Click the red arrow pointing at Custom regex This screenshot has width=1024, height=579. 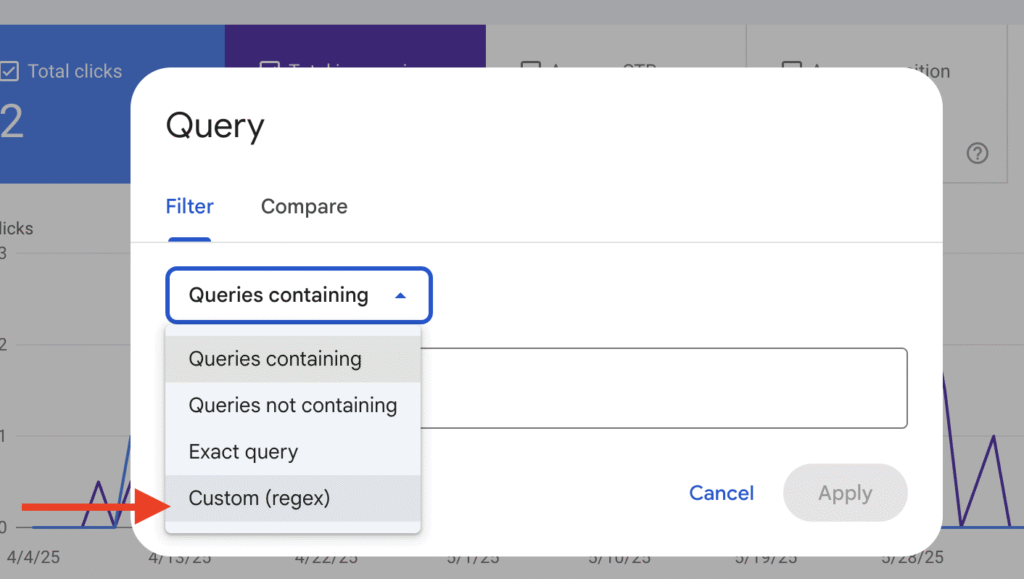click(96, 507)
